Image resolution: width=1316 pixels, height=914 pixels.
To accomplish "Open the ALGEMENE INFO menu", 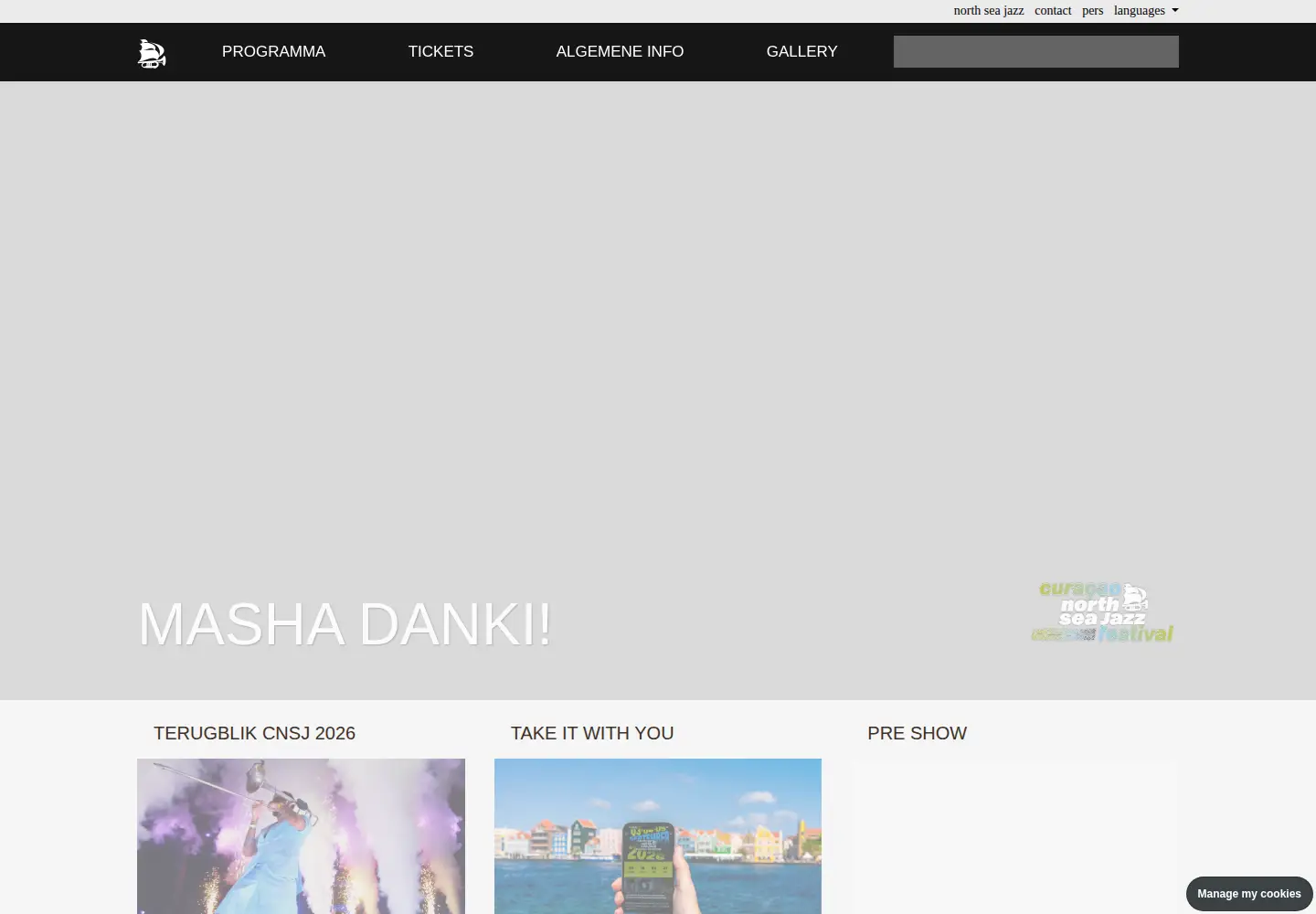I will 620,52.
